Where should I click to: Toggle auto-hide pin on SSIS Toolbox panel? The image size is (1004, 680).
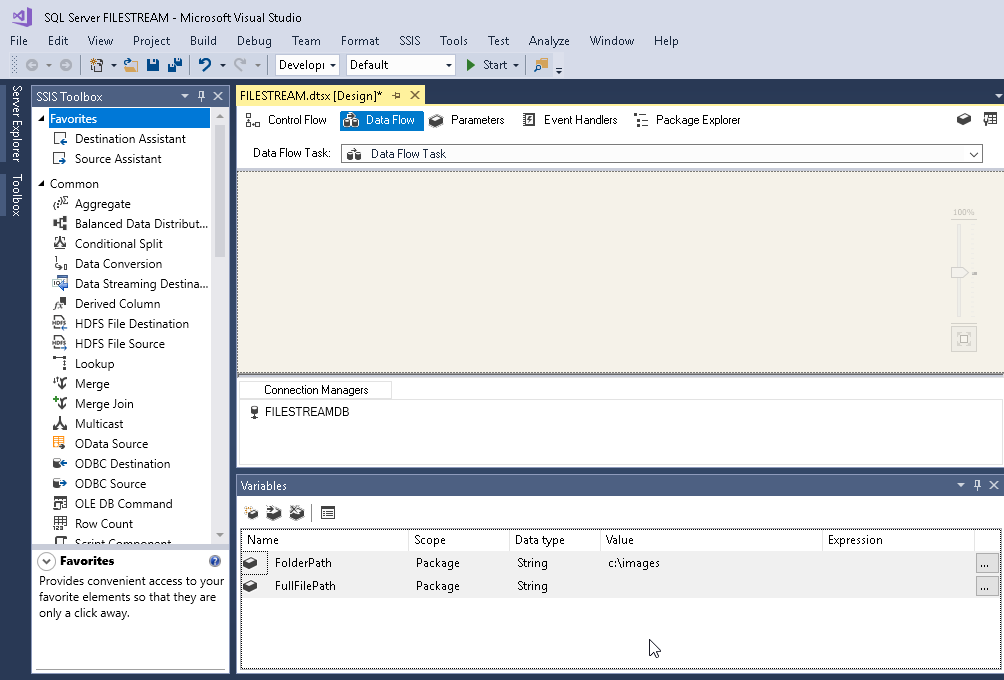[201, 96]
